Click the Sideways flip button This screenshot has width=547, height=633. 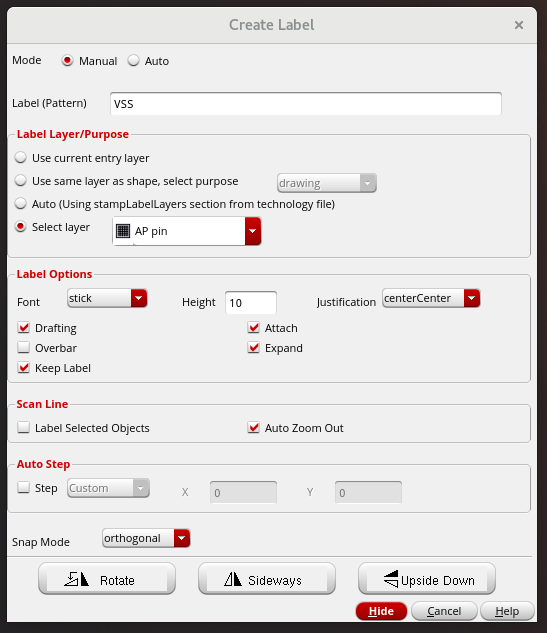[267, 579]
